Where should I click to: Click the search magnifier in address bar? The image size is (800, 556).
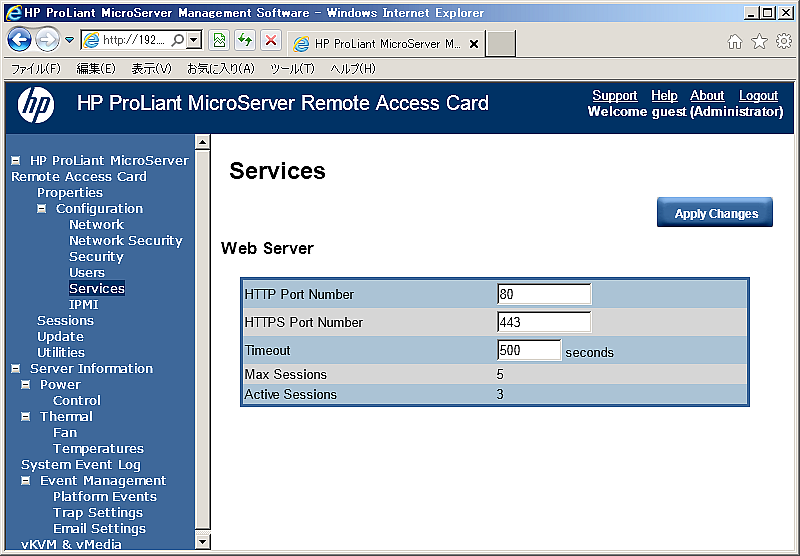point(177,40)
